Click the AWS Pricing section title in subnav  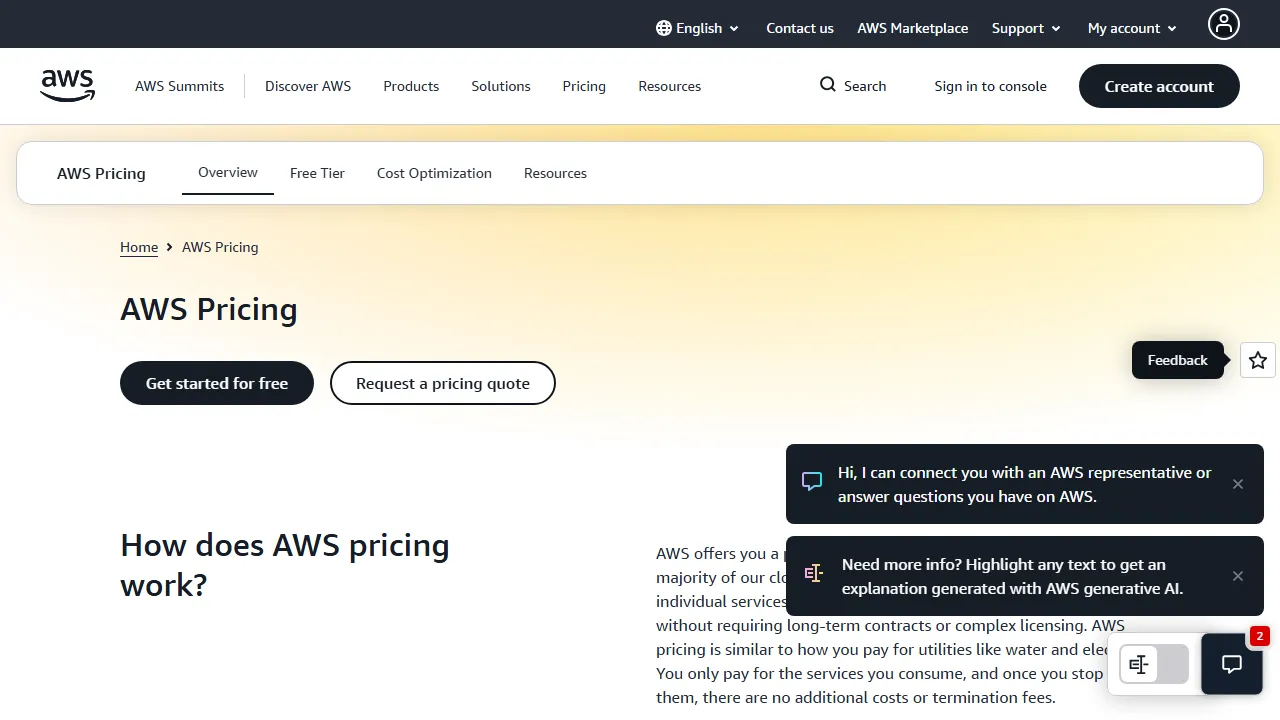101,173
